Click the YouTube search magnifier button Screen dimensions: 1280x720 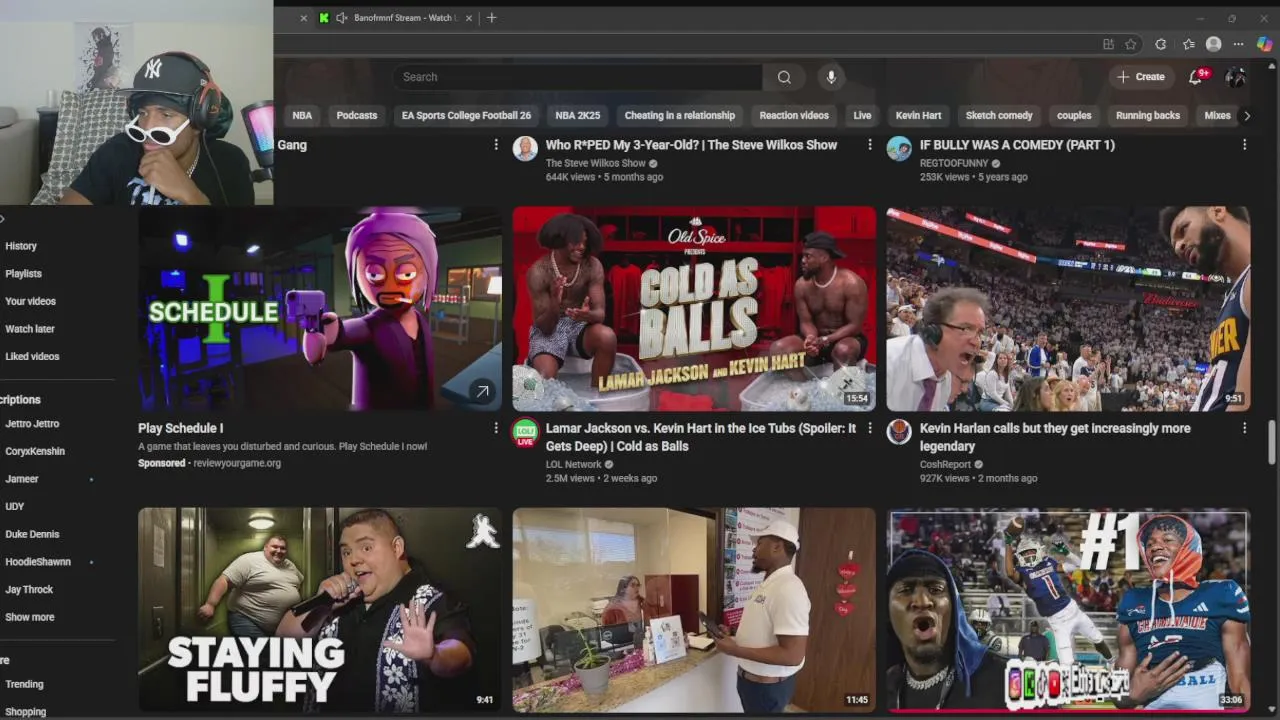pos(784,77)
